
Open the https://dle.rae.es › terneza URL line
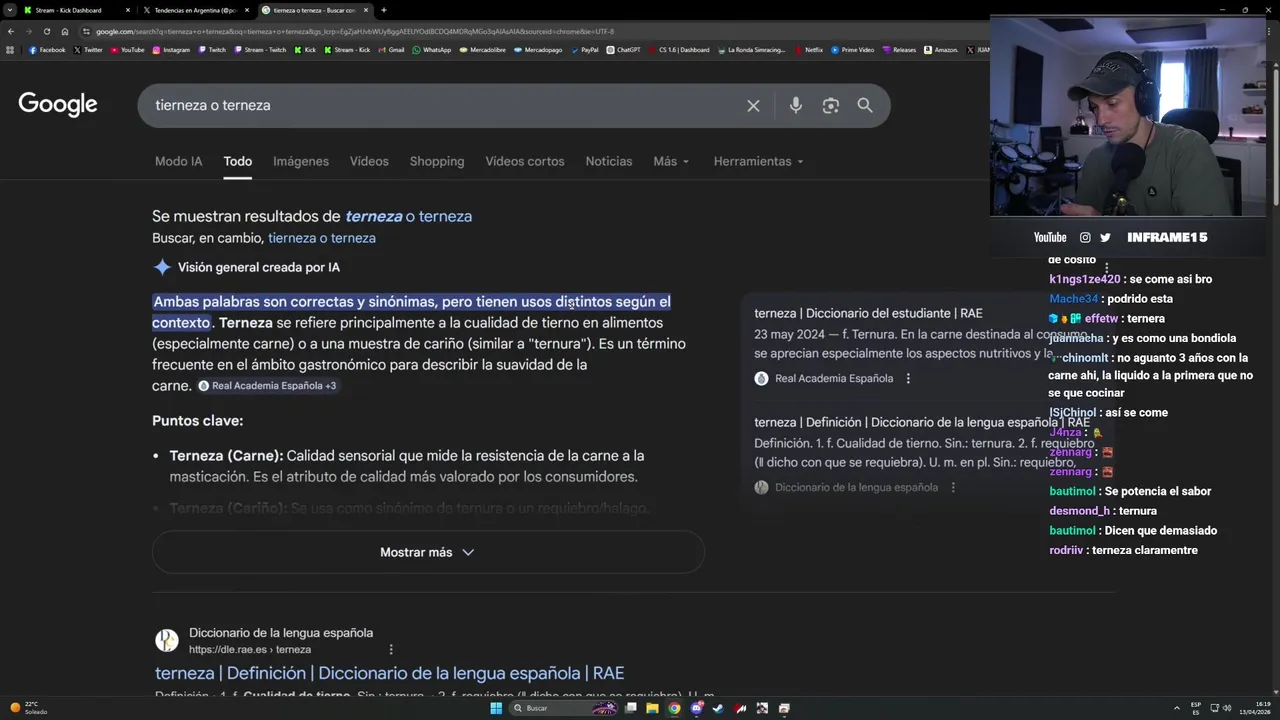point(250,650)
